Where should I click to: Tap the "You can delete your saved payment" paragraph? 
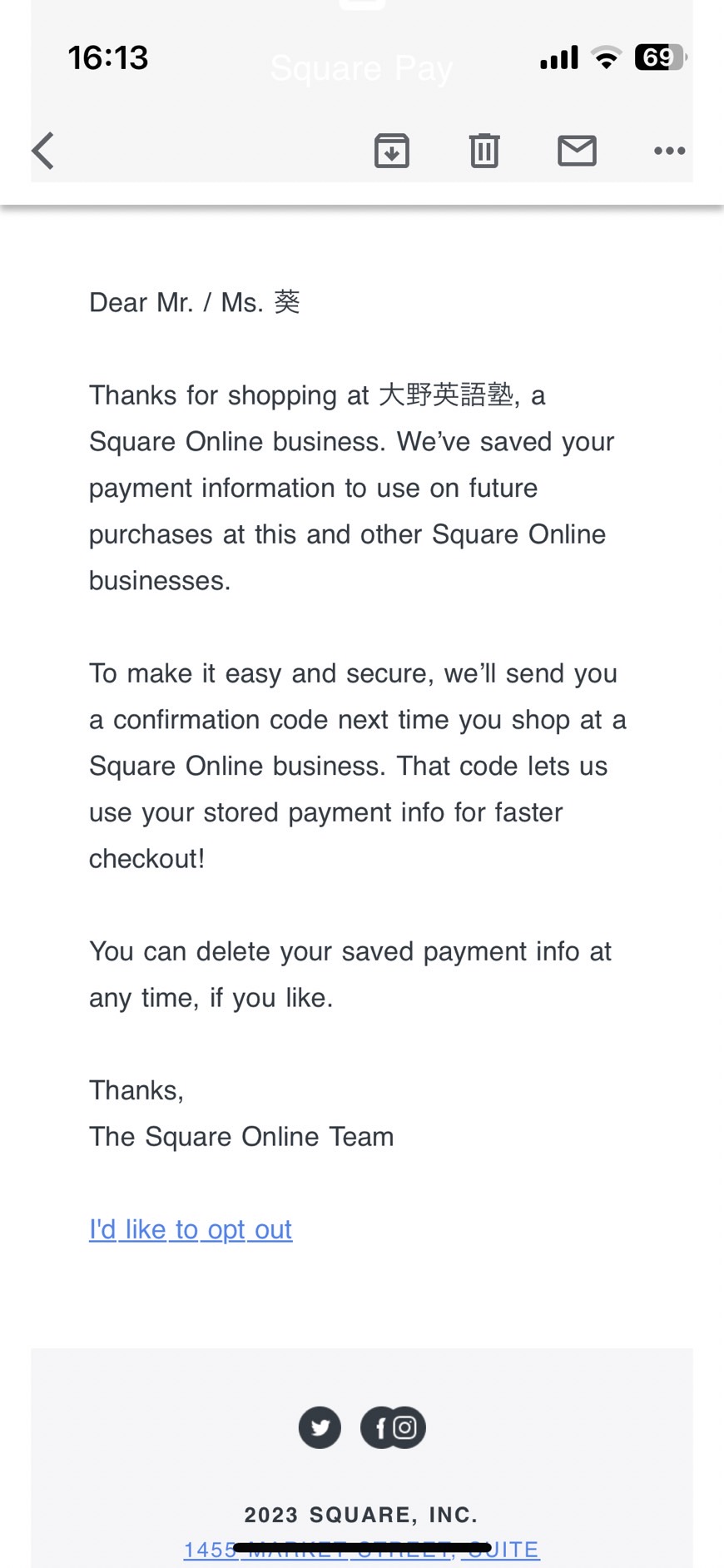(x=350, y=975)
